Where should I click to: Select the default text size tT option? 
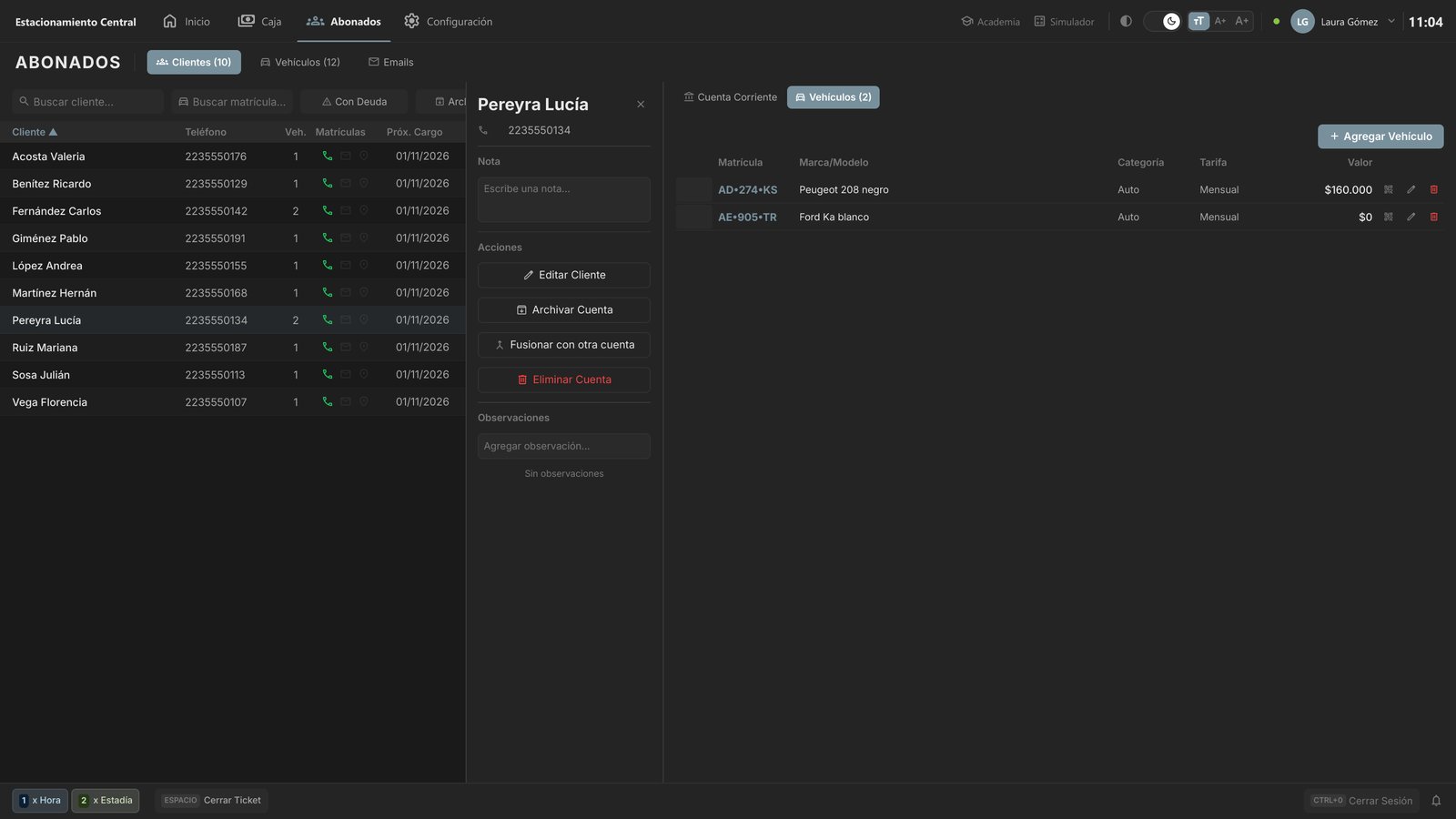tap(1198, 21)
